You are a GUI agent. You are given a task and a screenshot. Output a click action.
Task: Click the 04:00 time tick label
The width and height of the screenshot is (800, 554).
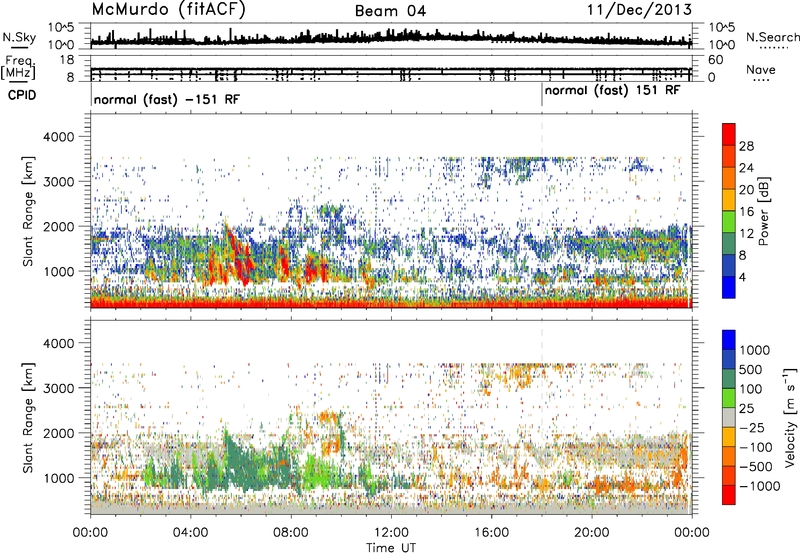click(x=190, y=533)
